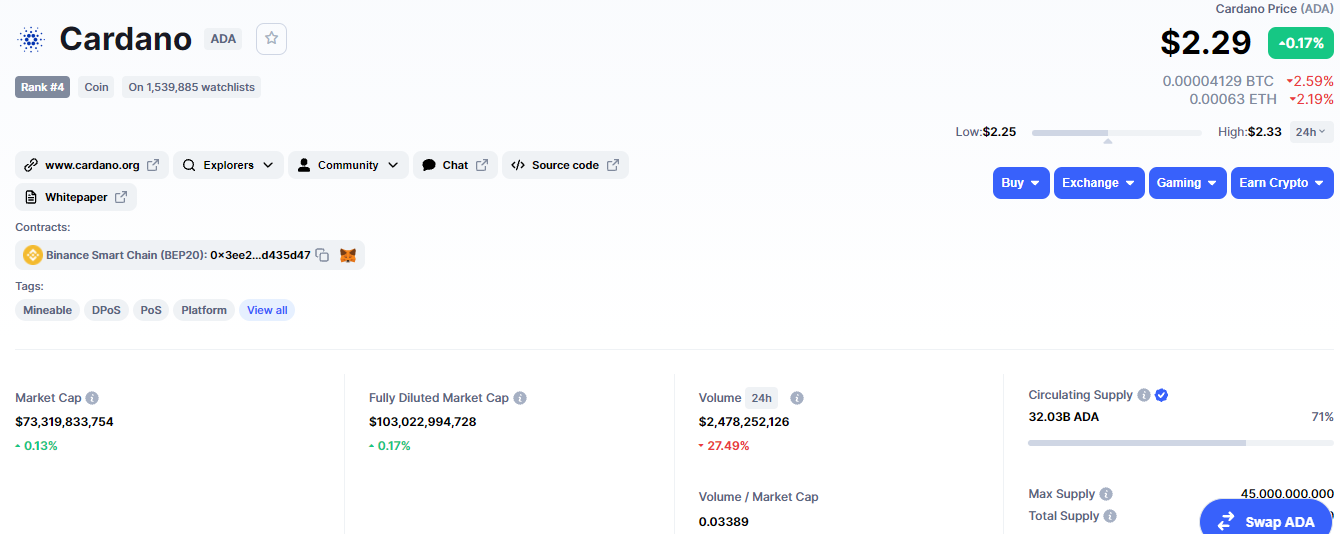The image size is (1340, 534).
Task: Open Circulating Supply info icon
Action: (1144, 395)
